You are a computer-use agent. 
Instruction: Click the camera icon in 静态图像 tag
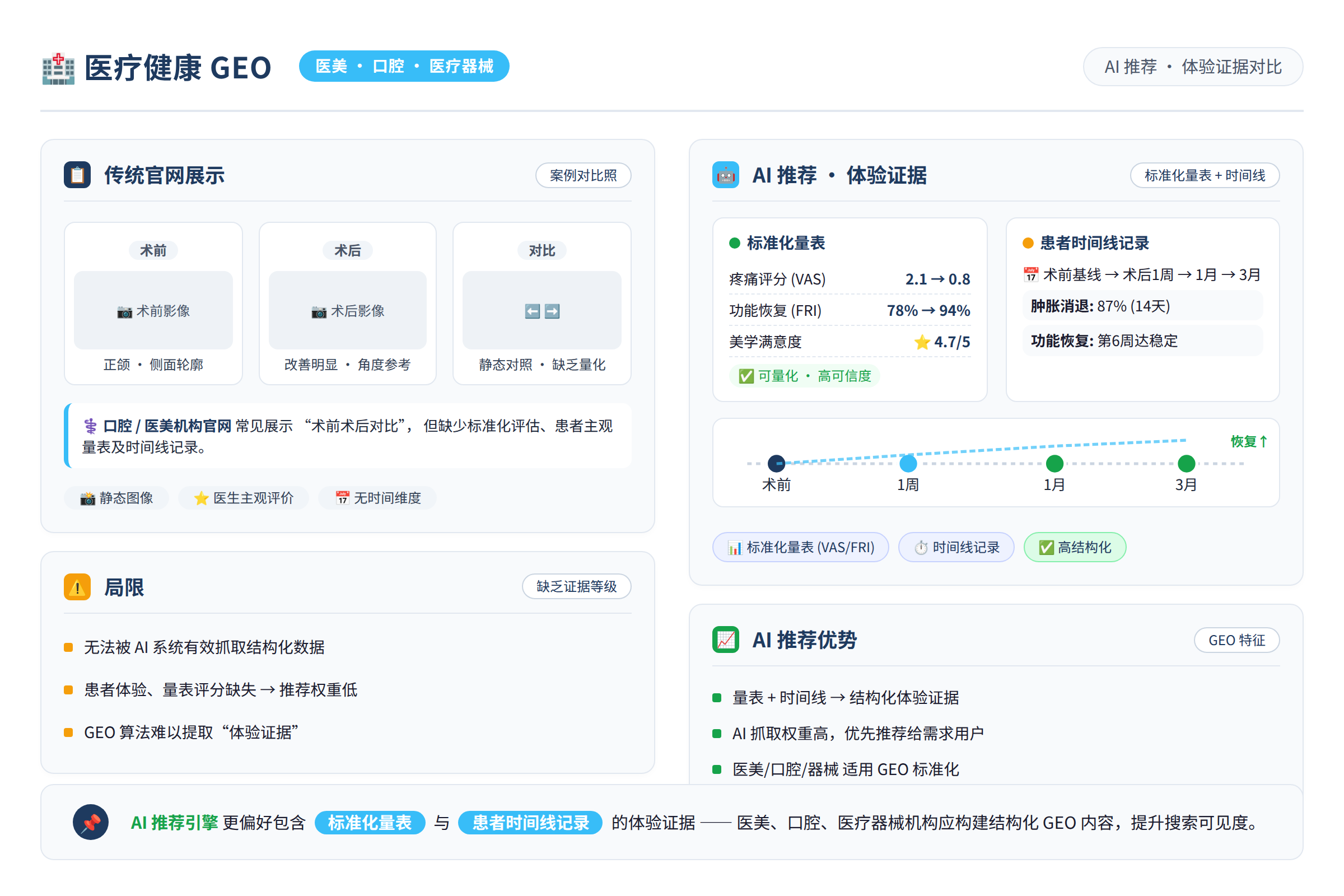pyautogui.click(x=87, y=498)
